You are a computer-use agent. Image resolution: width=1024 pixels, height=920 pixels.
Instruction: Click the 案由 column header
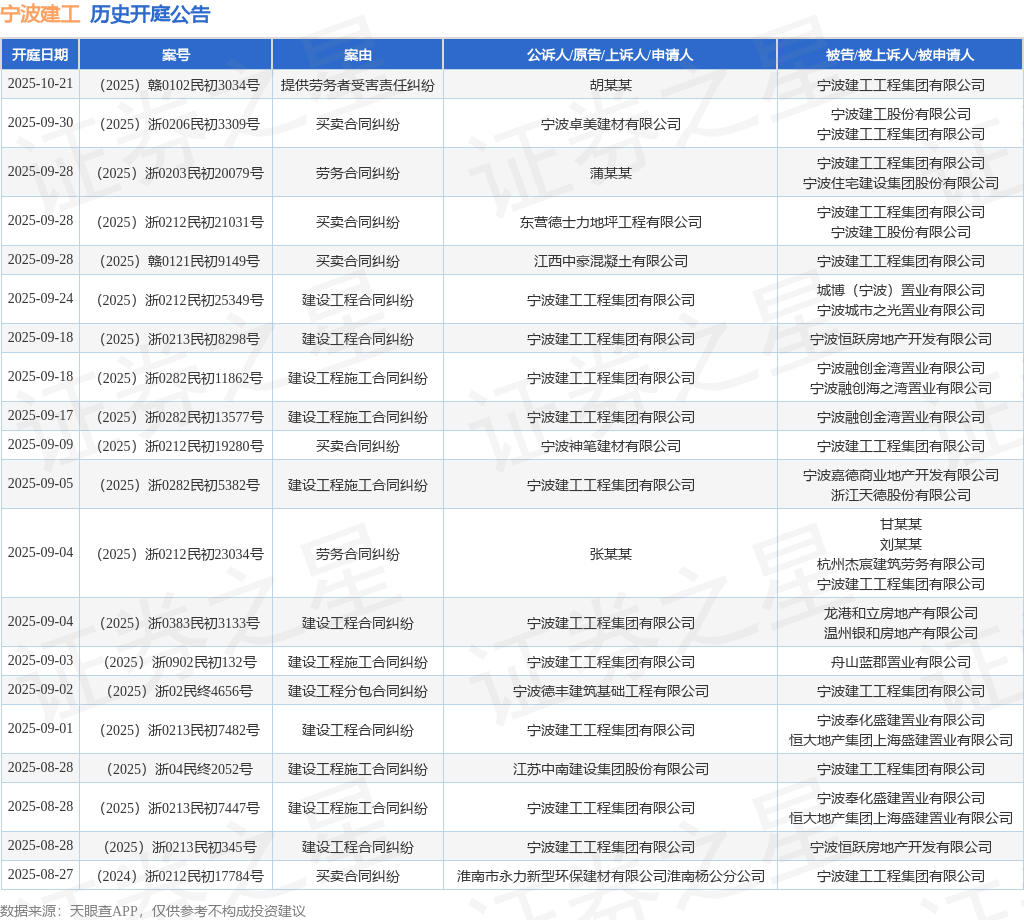[x=358, y=55]
